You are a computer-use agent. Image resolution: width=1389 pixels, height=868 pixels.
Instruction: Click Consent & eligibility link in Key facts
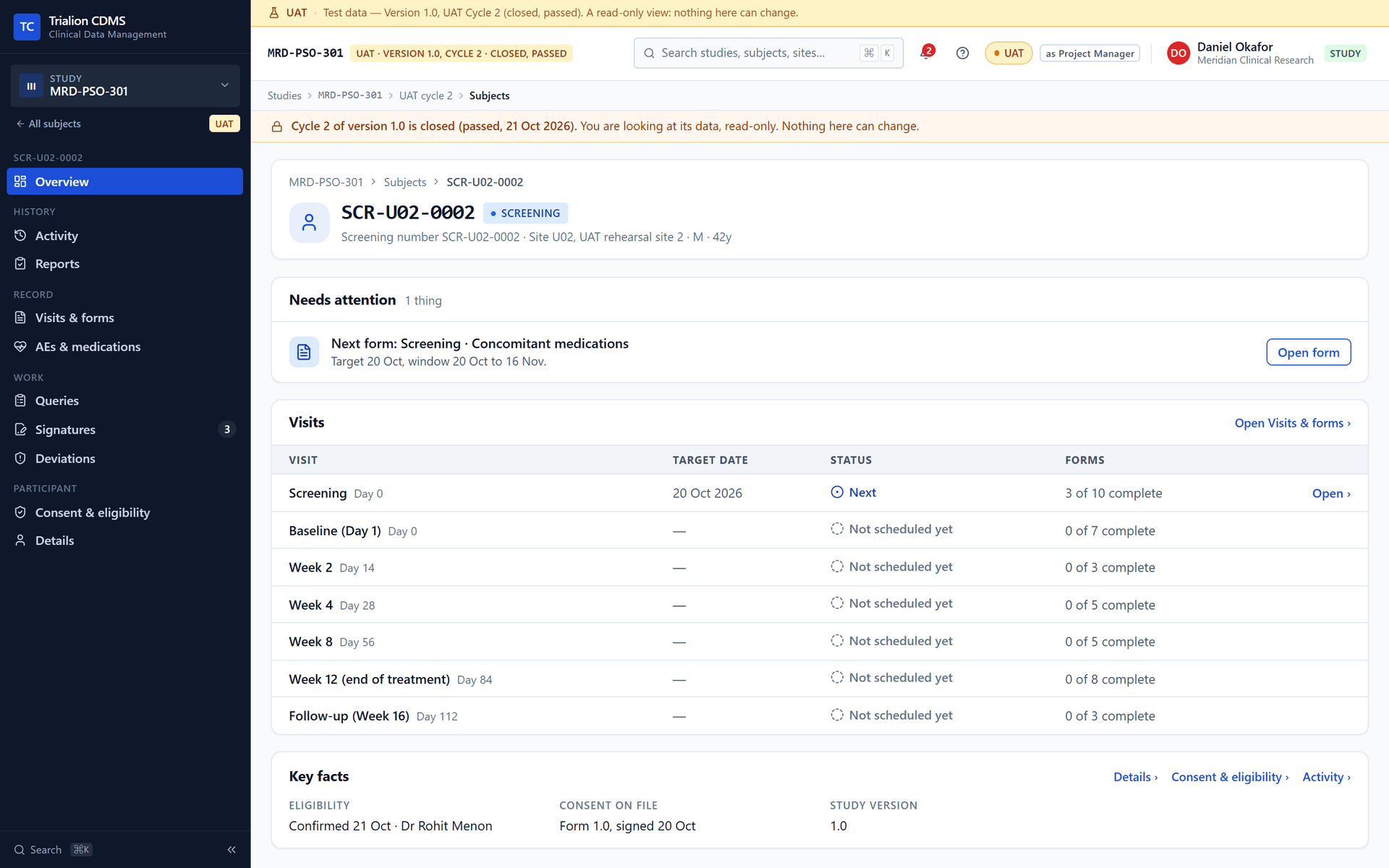tap(1230, 777)
